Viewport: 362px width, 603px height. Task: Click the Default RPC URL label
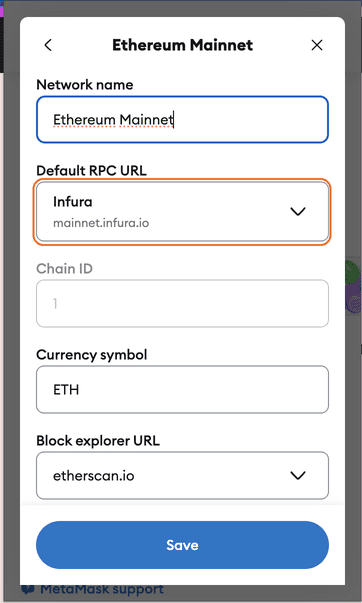coord(91,170)
